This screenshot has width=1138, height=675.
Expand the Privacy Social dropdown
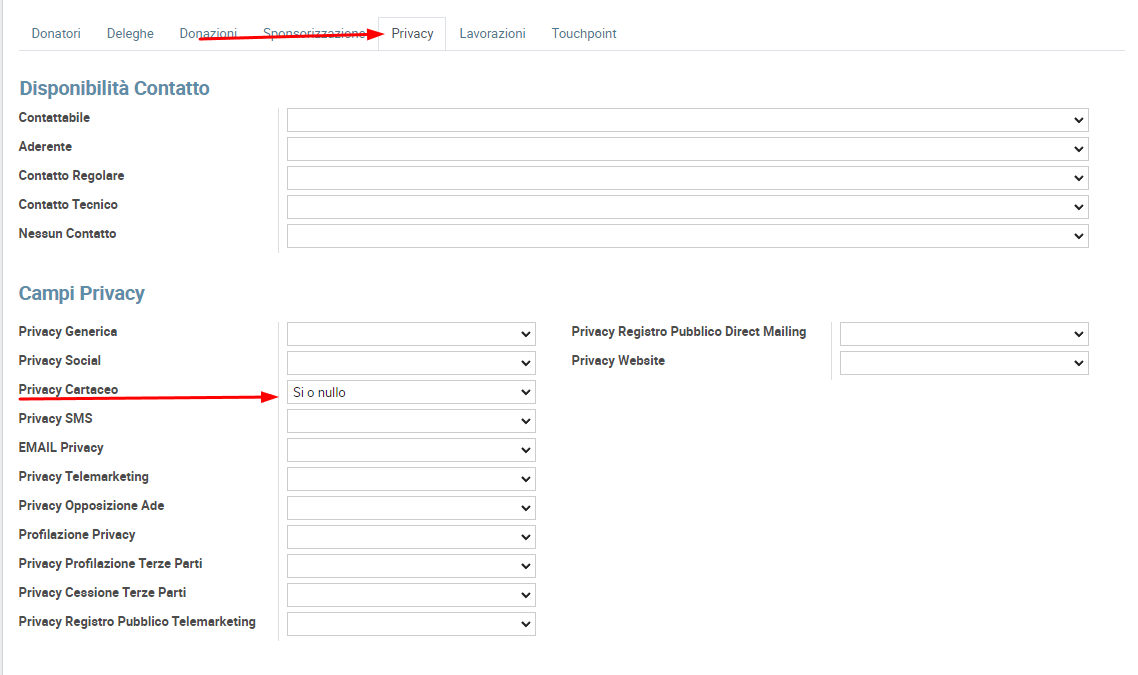coord(411,363)
